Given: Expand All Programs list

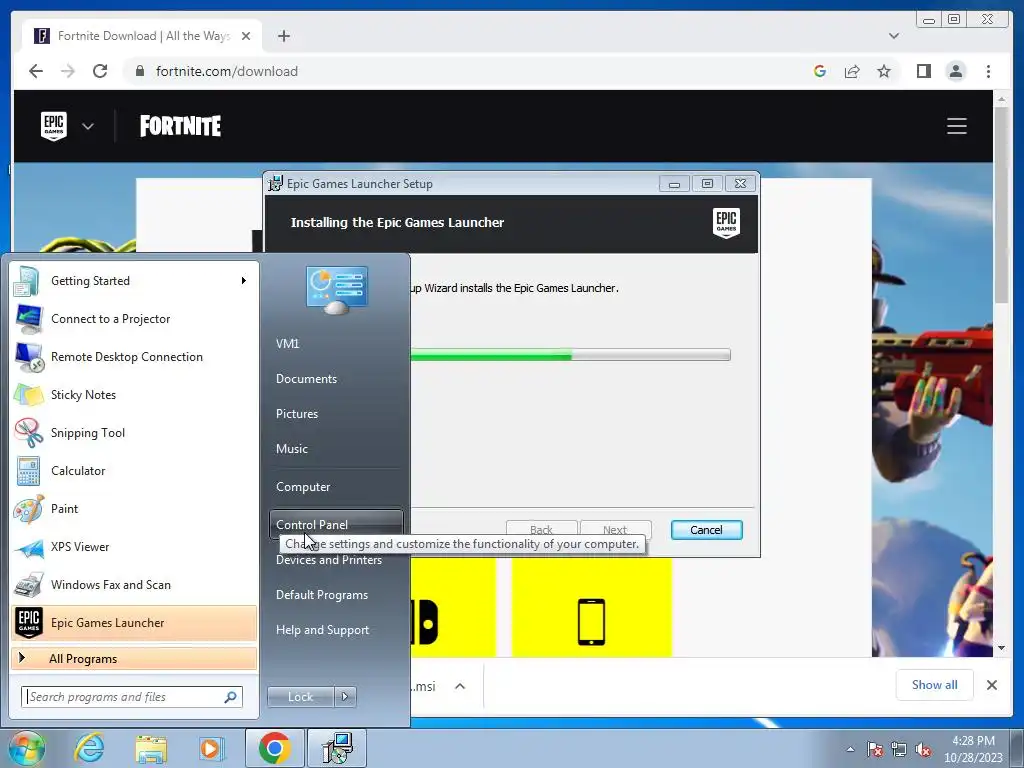Looking at the screenshot, I should pos(134,658).
